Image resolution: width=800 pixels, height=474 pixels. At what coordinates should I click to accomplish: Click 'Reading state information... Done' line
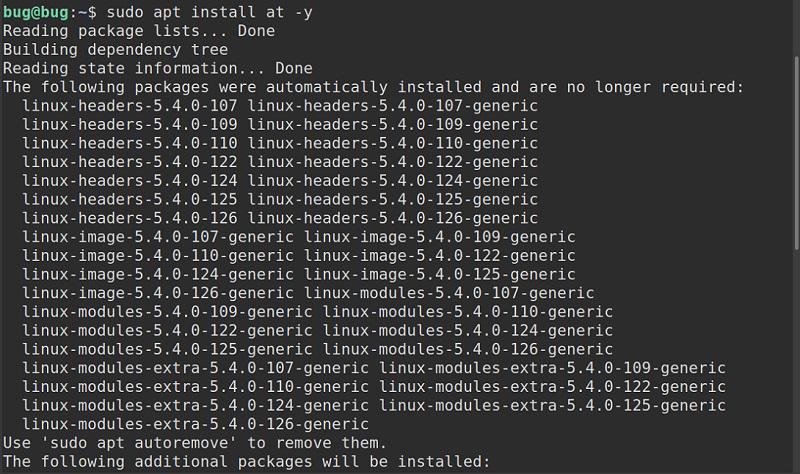[158, 68]
